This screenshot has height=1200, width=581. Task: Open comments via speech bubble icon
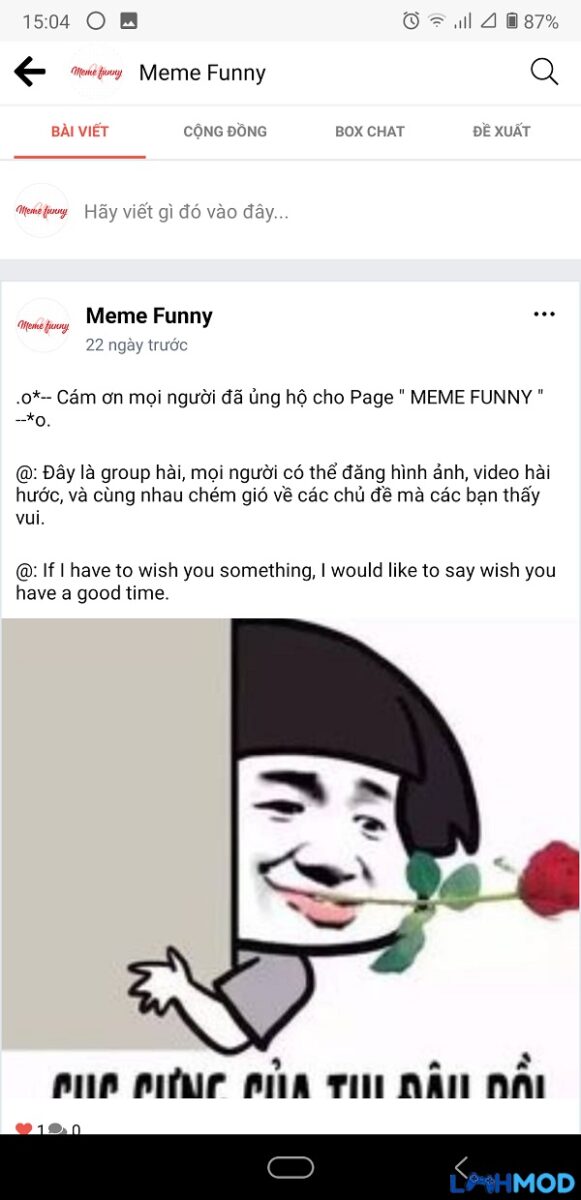[x=58, y=1130]
